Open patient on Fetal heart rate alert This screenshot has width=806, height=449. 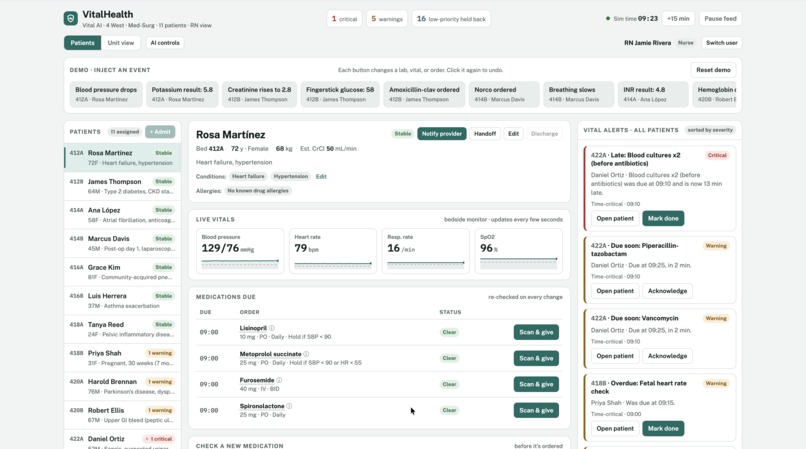click(x=615, y=428)
